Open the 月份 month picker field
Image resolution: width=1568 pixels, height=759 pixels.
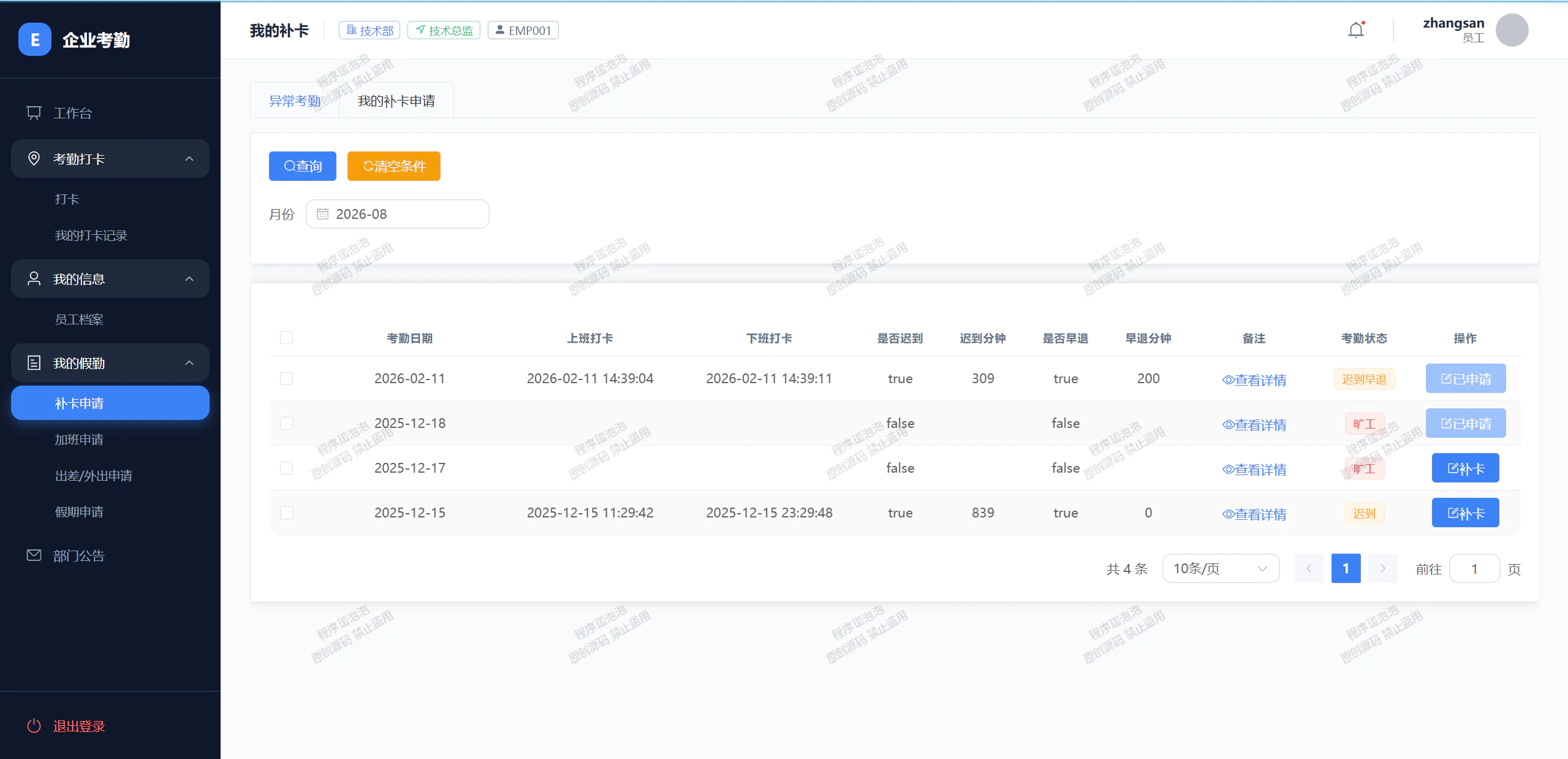click(398, 214)
